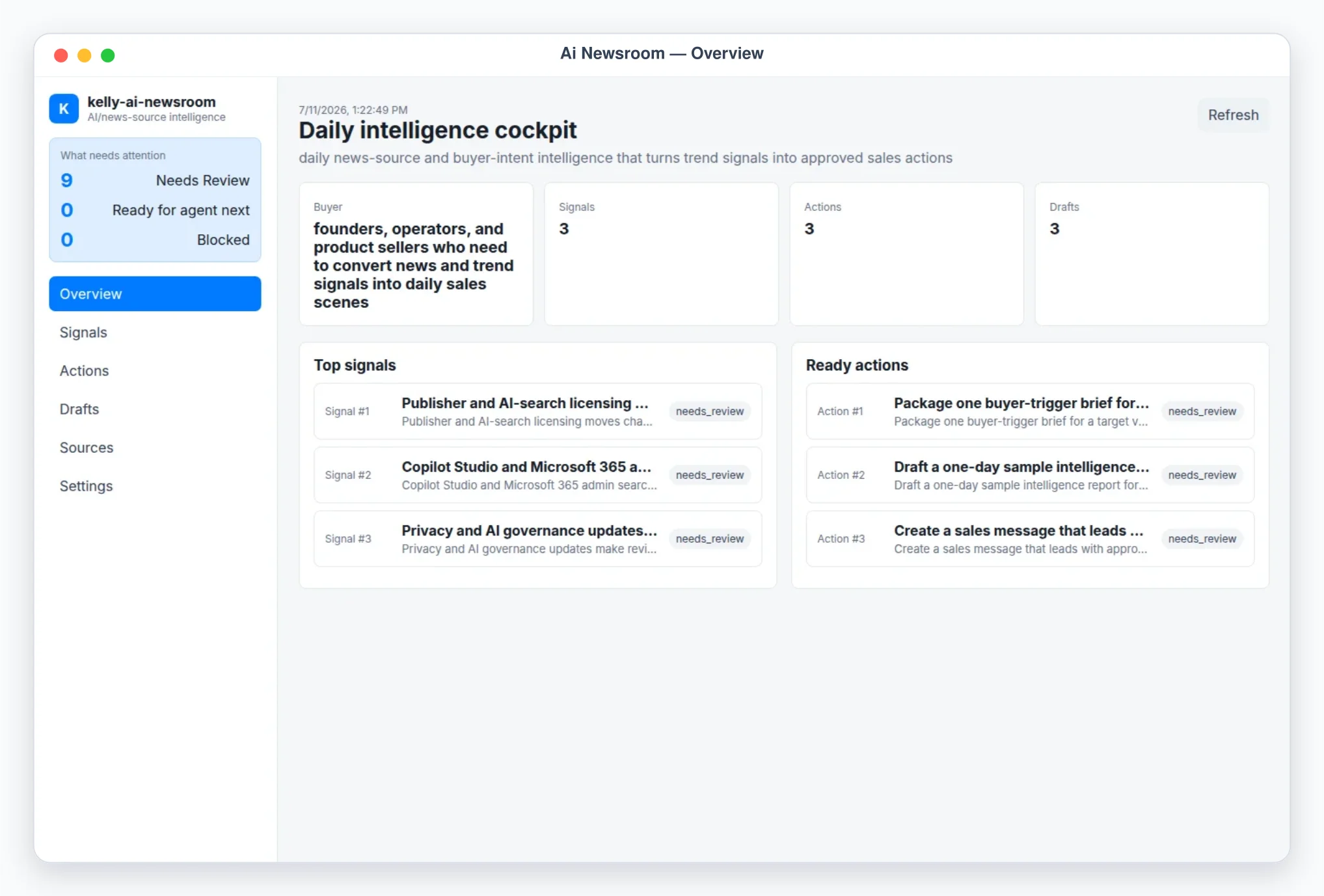Open Action #2 Draft a one-day sample

1029,475
